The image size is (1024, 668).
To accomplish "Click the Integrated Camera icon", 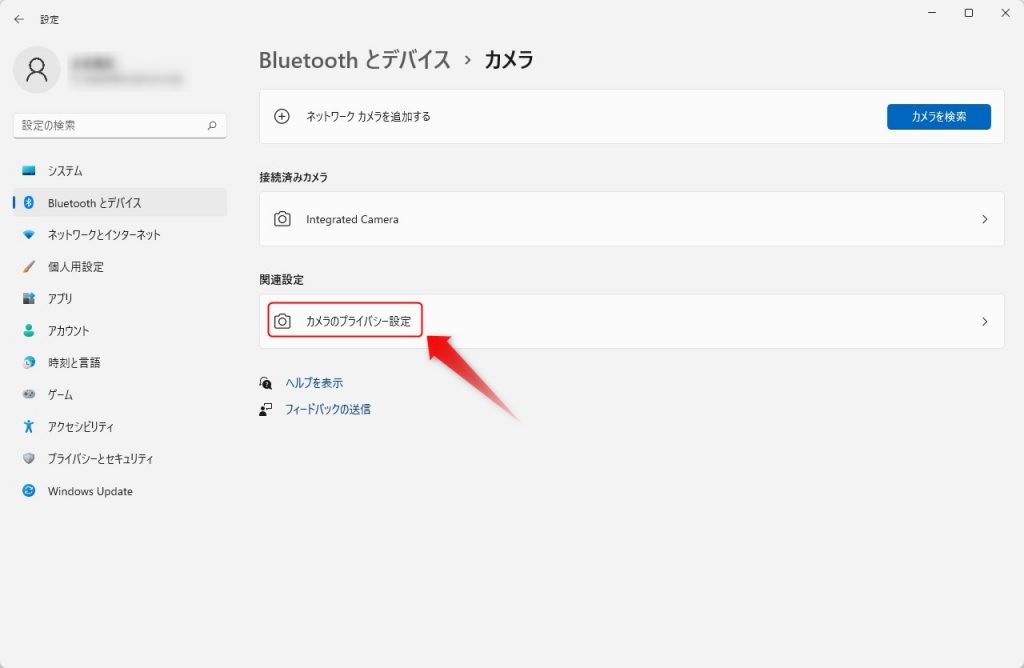I will (x=282, y=219).
